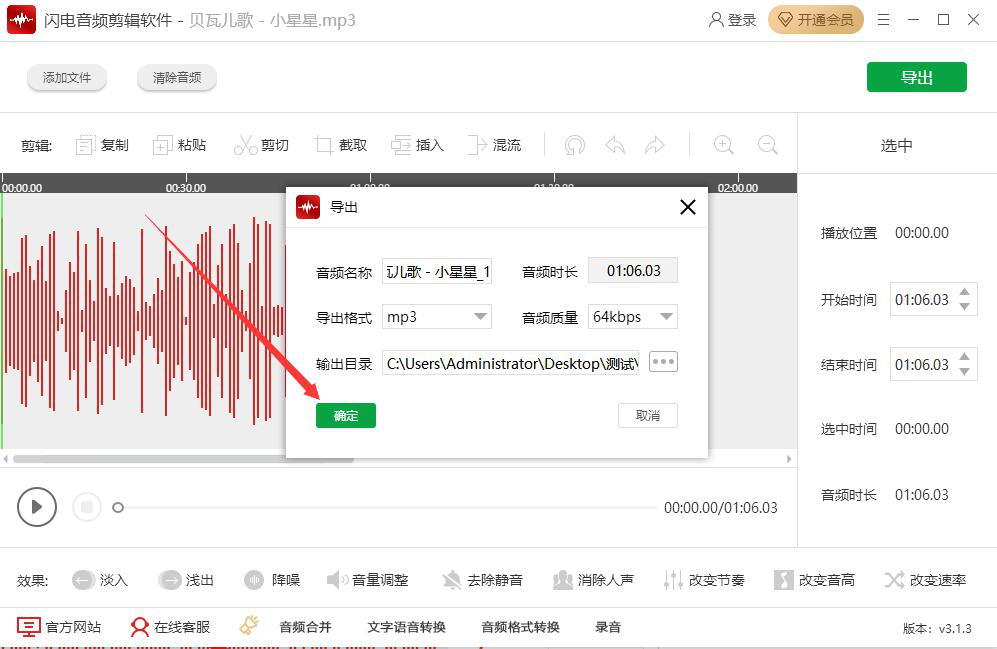Open Volume Adjustment (音量调整)

click(368, 580)
